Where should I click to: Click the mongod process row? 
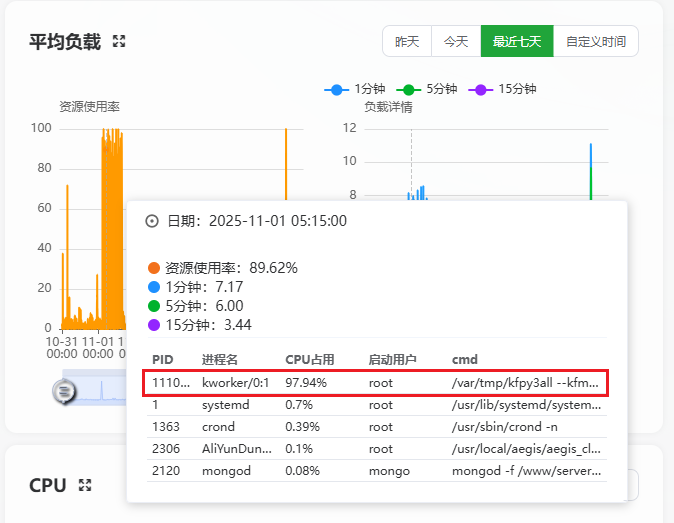[x=376, y=470]
